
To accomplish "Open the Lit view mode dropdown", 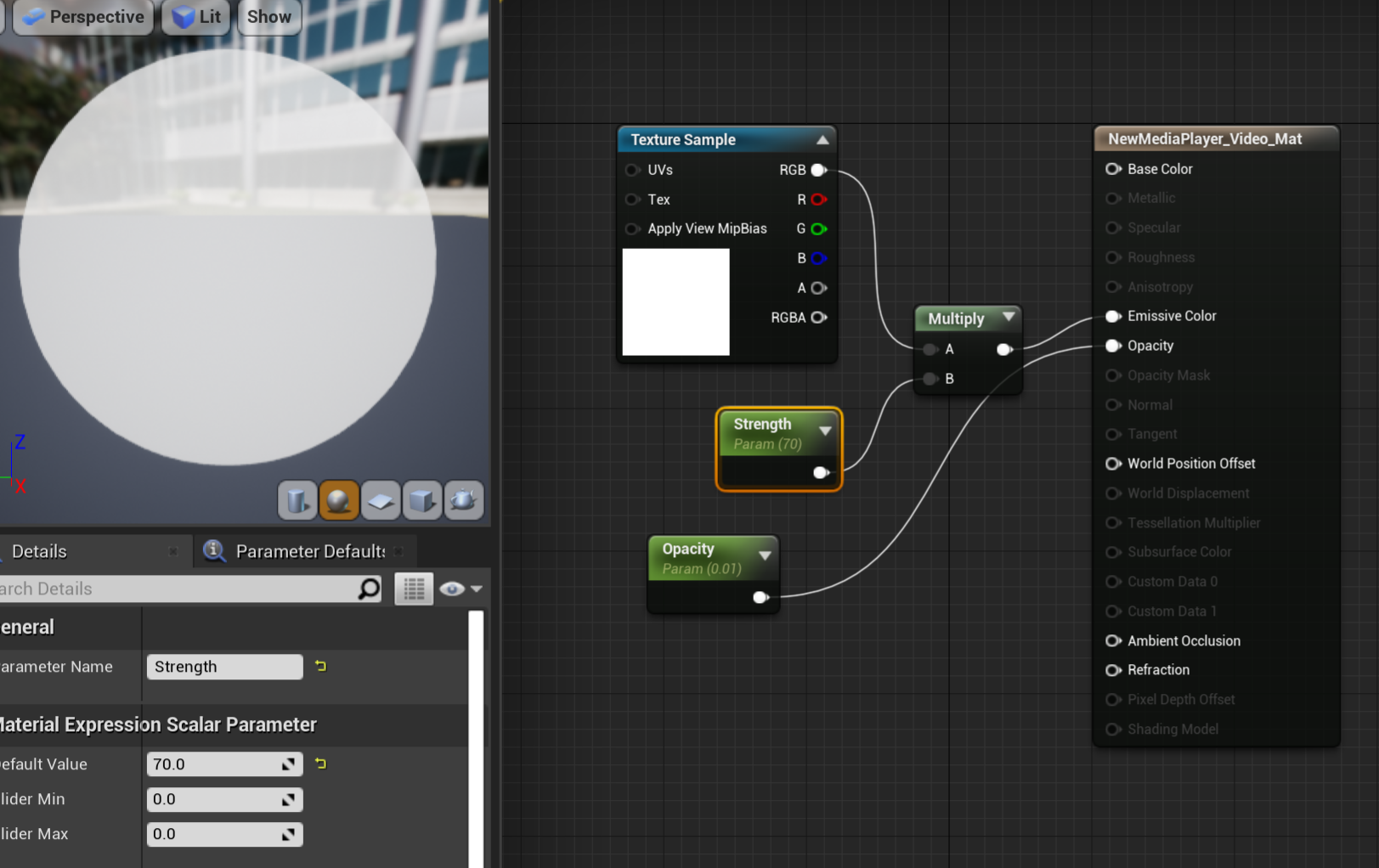I will click(196, 17).
